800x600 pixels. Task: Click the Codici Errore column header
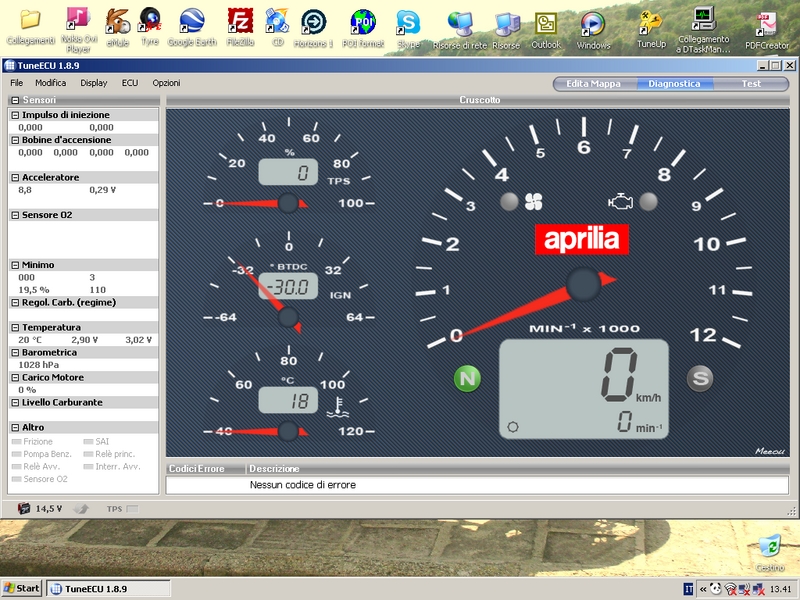(x=206, y=468)
